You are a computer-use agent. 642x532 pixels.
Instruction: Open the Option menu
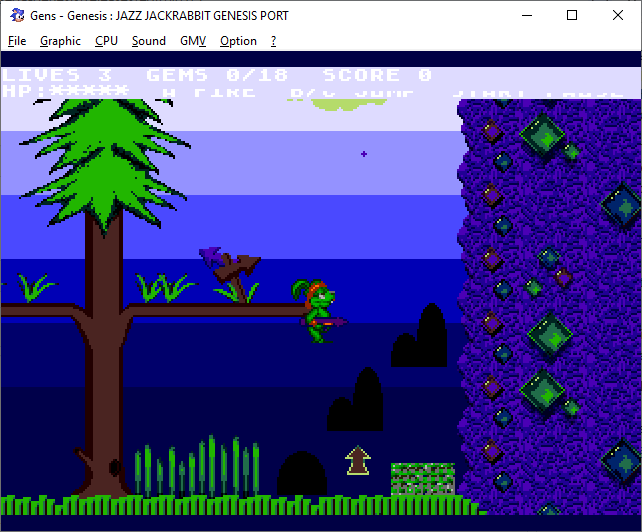tap(238, 41)
